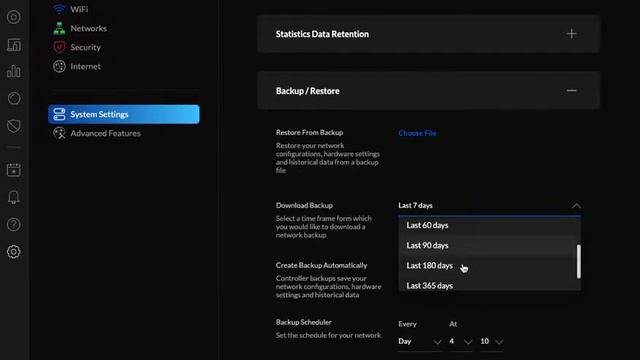Image resolution: width=640 pixels, height=360 pixels.
Task: Click the Last 7 days dropdown field
Action: pos(489,206)
